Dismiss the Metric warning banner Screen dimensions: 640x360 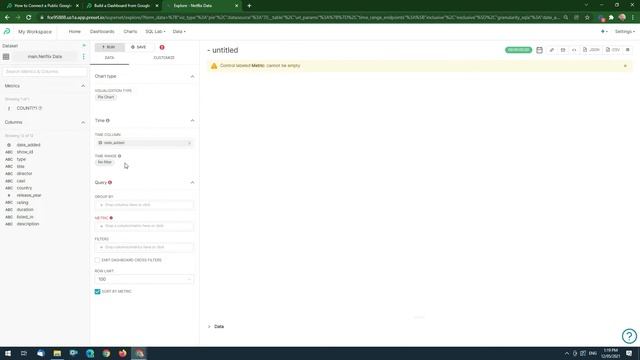point(625,66)
